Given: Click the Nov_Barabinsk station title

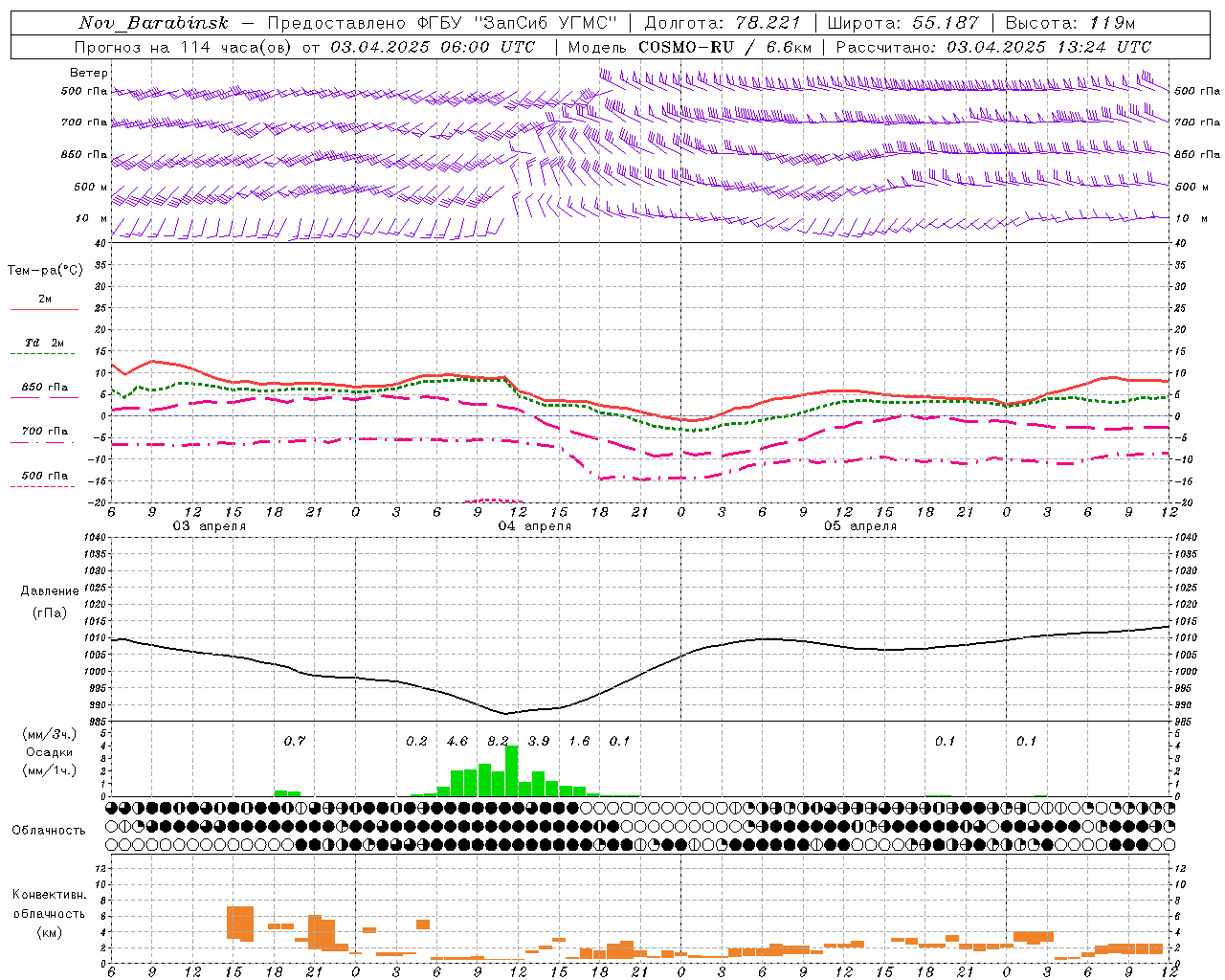Looking at the screenshot, I should [x=153, y=23].
